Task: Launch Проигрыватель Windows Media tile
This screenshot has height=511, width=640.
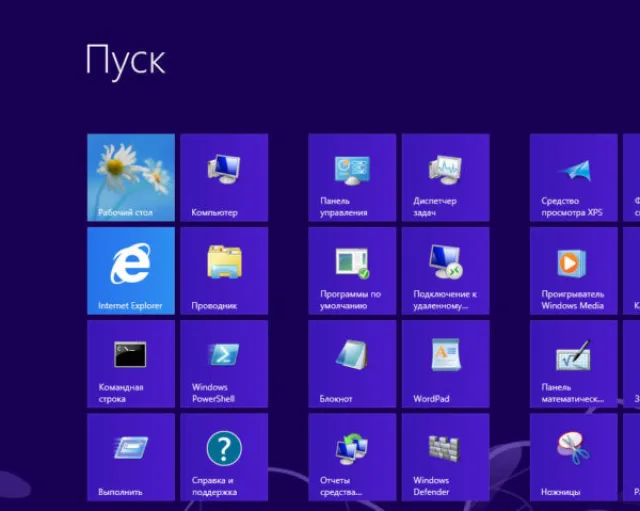Action: coord(573,271)
